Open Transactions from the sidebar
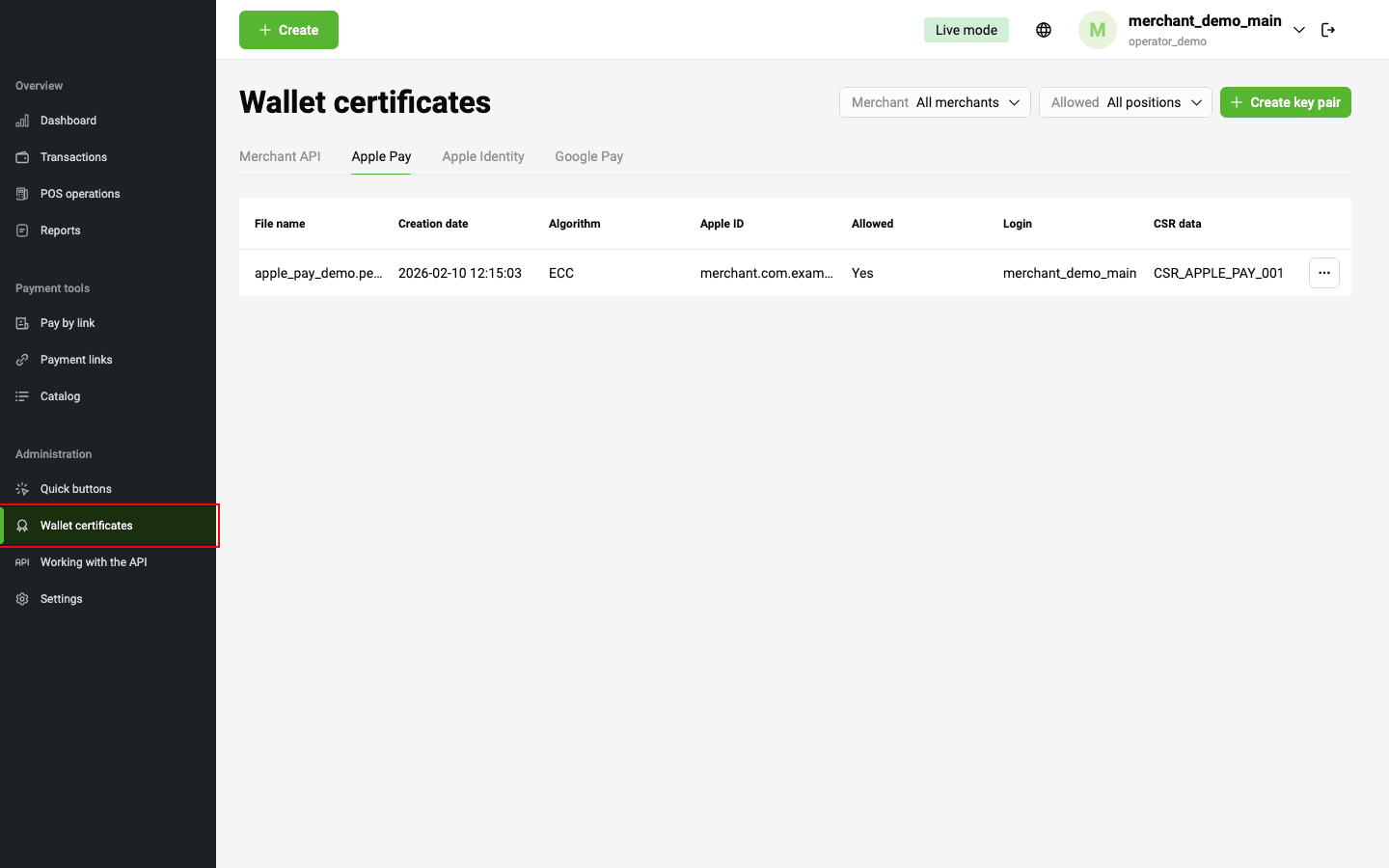 (73, 157)
